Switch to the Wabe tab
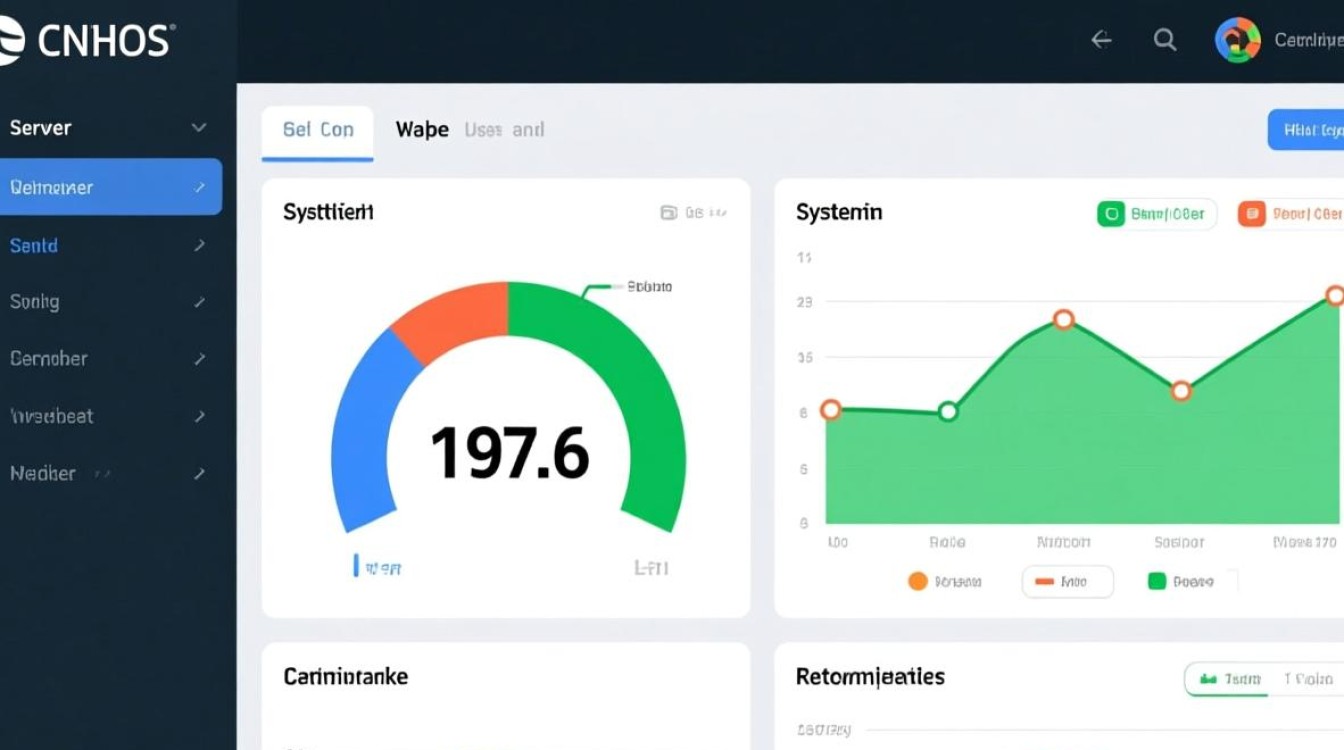 (421, 130)
